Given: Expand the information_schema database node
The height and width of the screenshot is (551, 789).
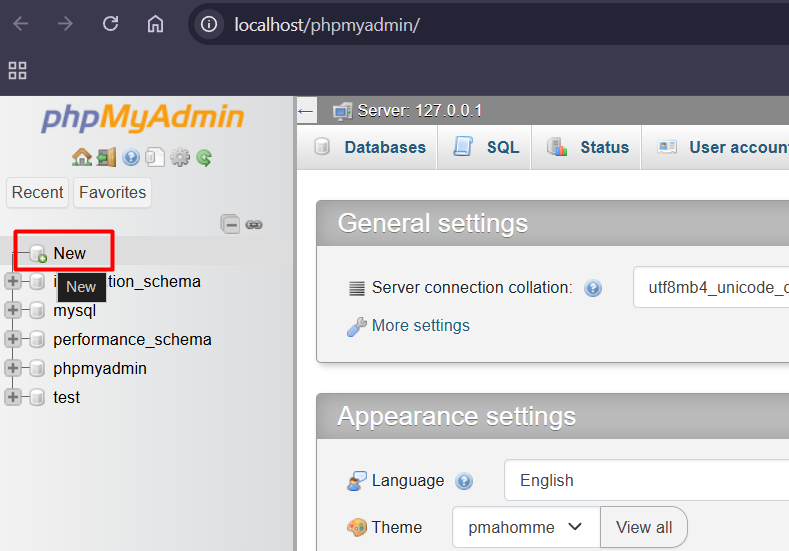Looking at the screenshot, I should (13, 281).
